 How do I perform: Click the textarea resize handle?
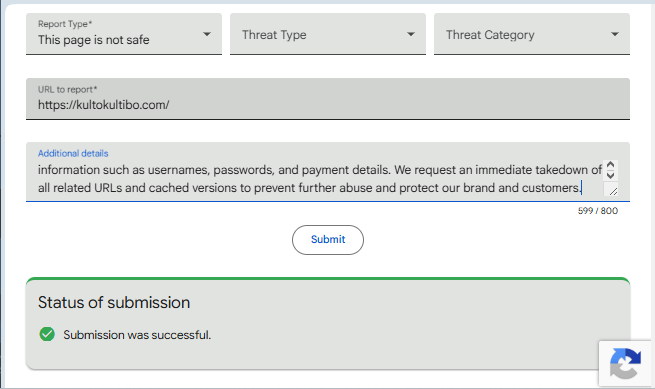(613, 191)
